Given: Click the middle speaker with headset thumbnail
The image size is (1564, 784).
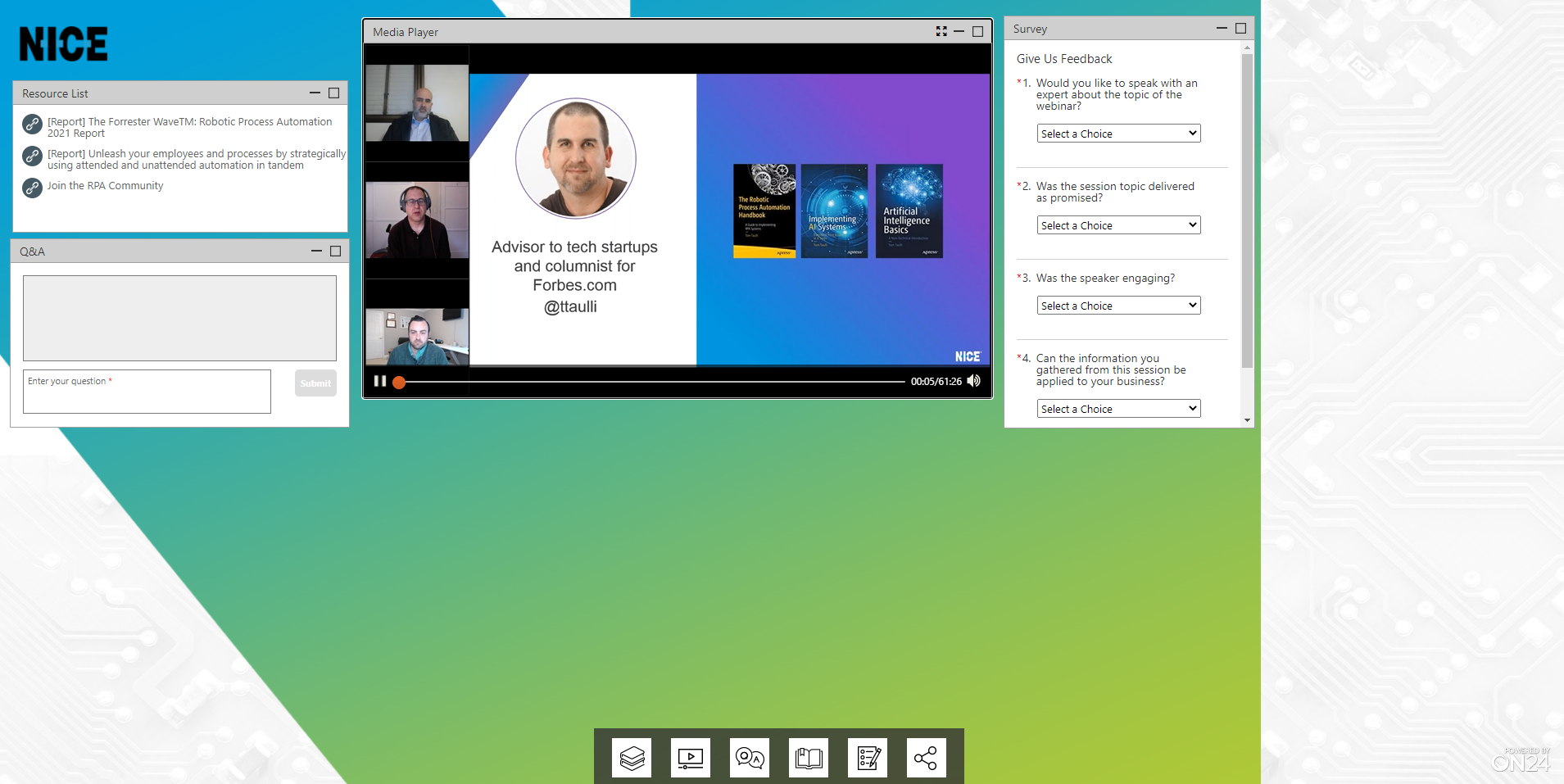Looking at the screenshot, I should coord(417,220).
